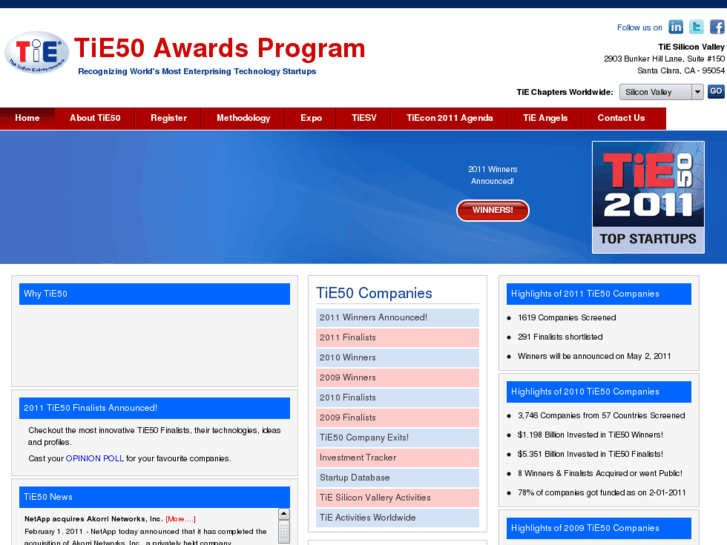The image size is (727, 545).
Task: Click the OPINION POLL link
Action: (95, 458)
